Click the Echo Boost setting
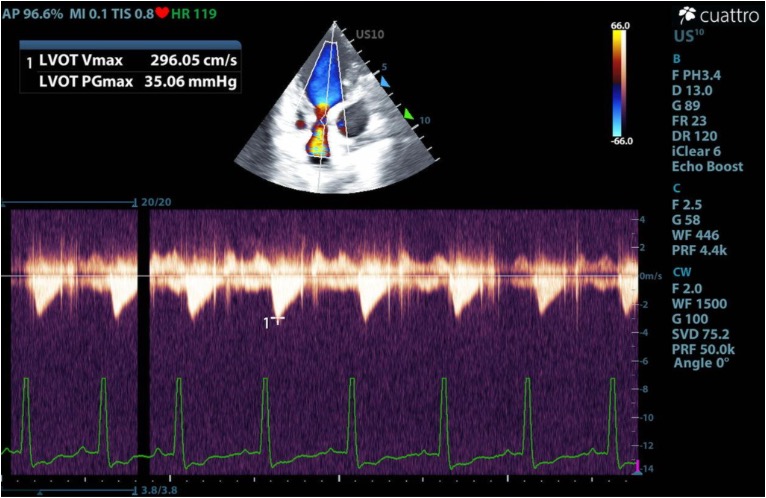The image size is (766, 498). click(707, 166)
